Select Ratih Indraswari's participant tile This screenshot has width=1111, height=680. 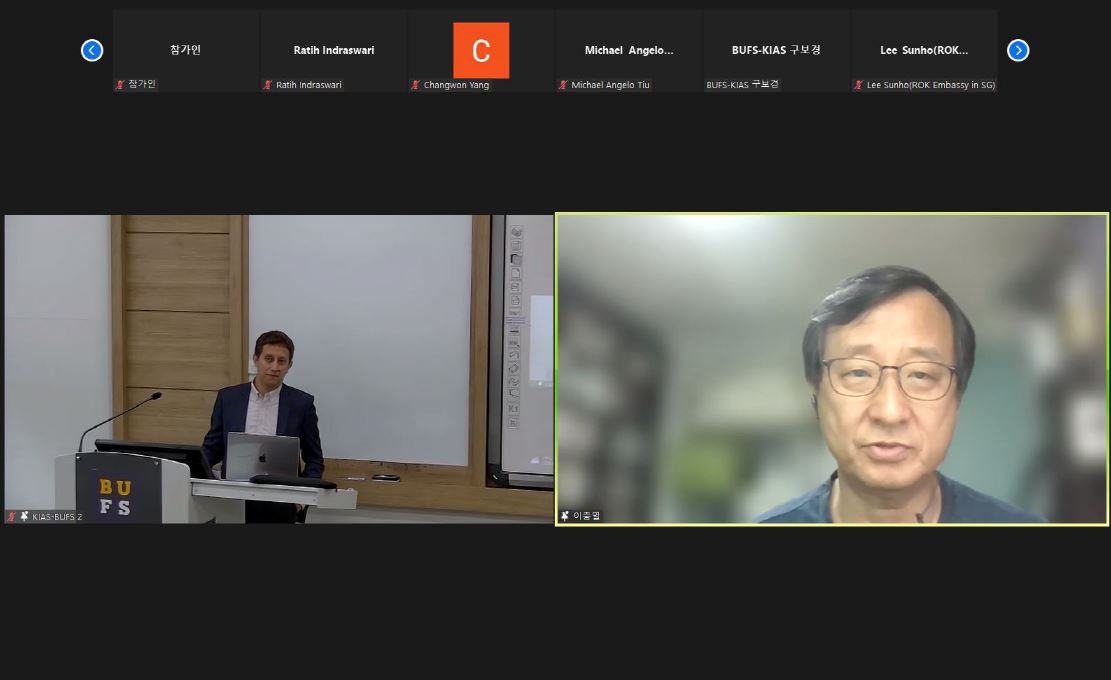pyautogui.click(x=333, y=50)
